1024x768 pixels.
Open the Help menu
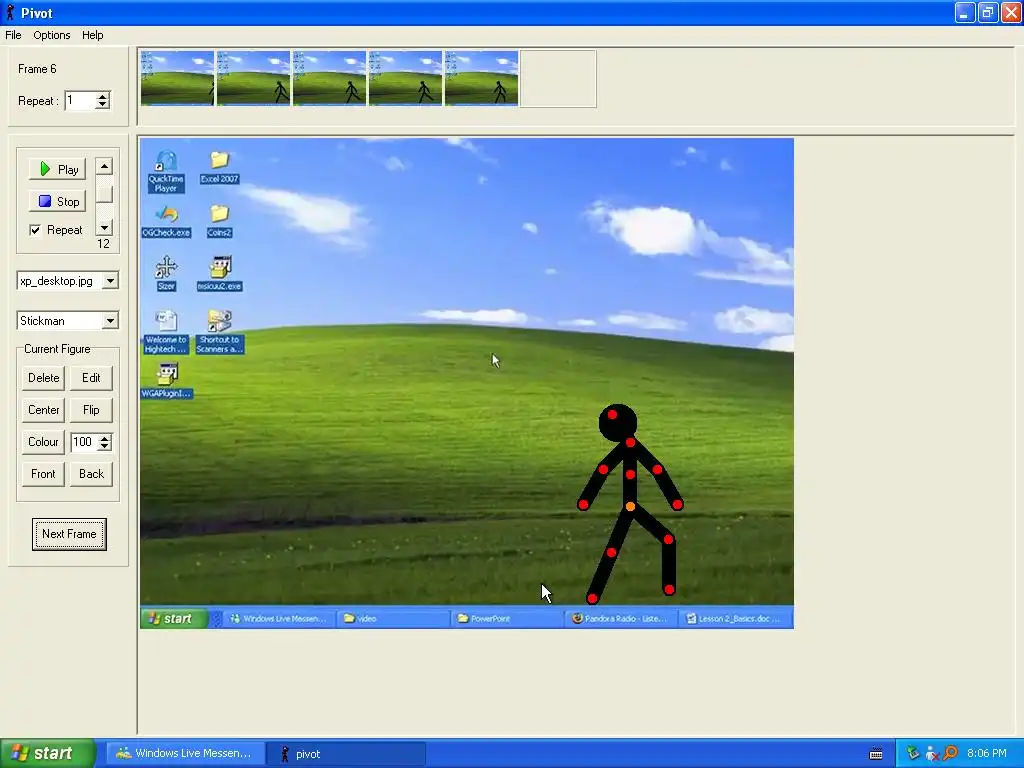click(92, 35)
